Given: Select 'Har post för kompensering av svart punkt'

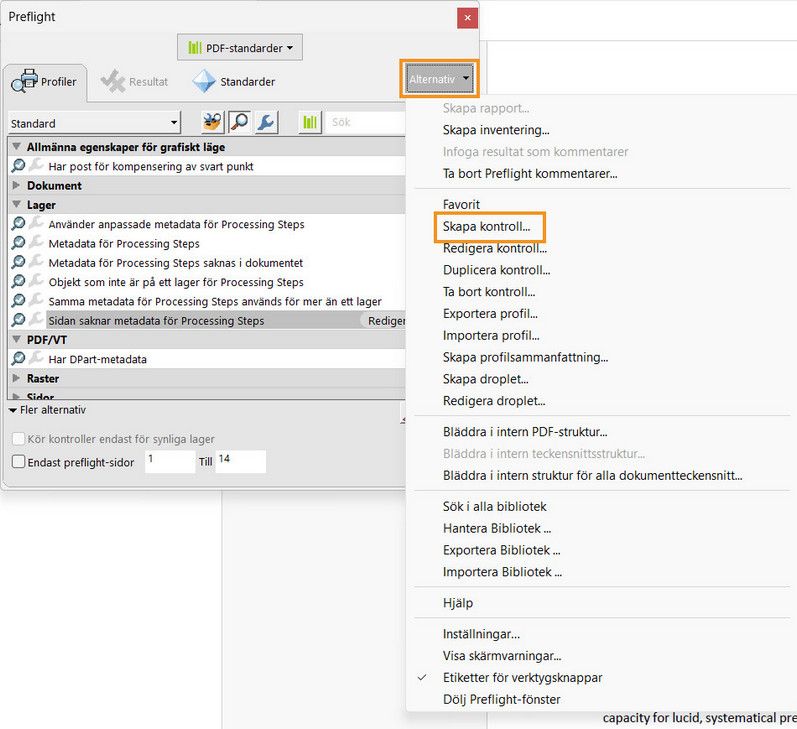Looking at the screenshot, I should [x=150, y=166].
